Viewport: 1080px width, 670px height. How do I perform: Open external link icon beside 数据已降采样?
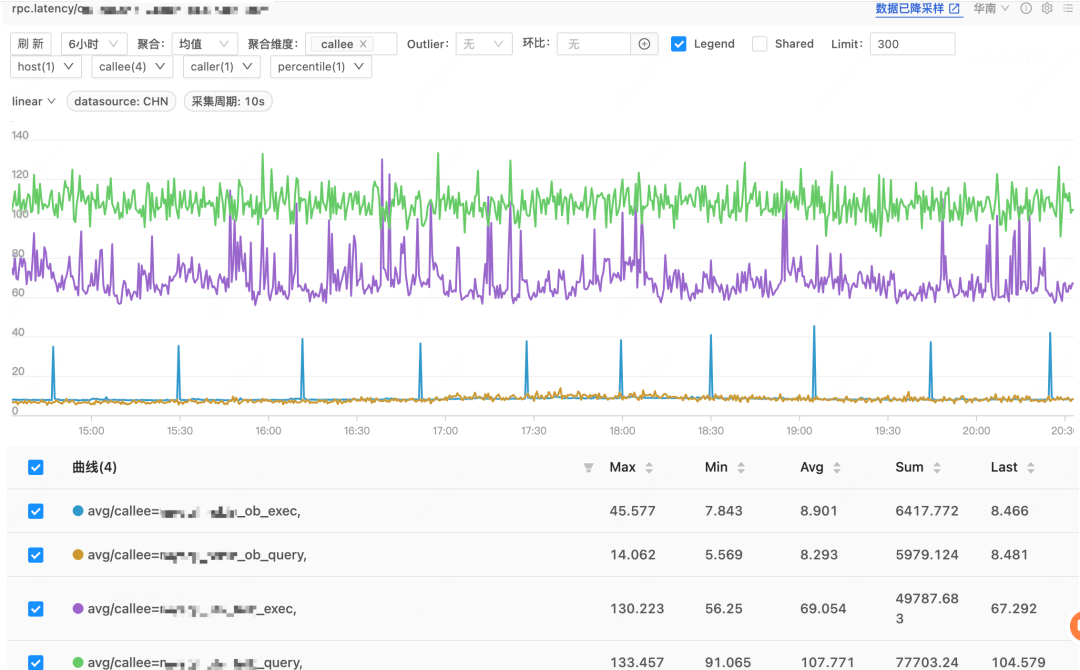pyautogui.click(x=954, y=9)
